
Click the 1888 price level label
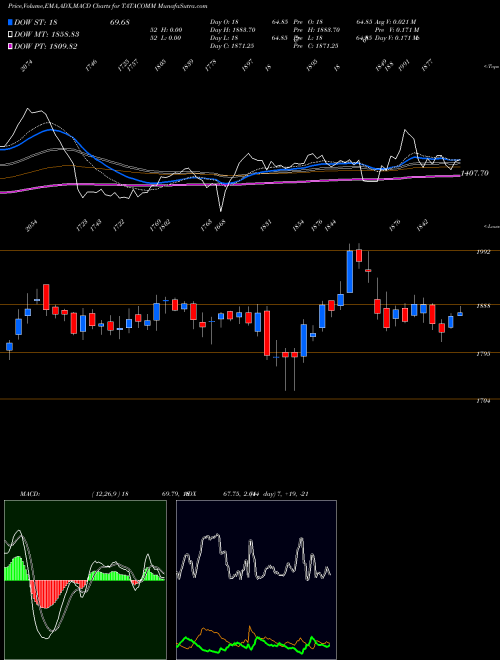pos(483,306)
